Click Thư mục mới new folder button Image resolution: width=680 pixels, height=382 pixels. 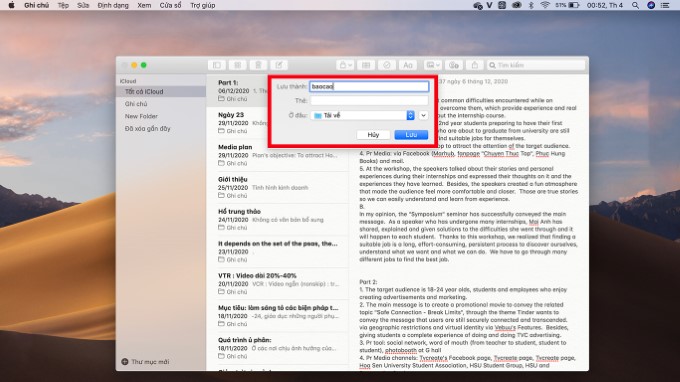click(145, 362)
